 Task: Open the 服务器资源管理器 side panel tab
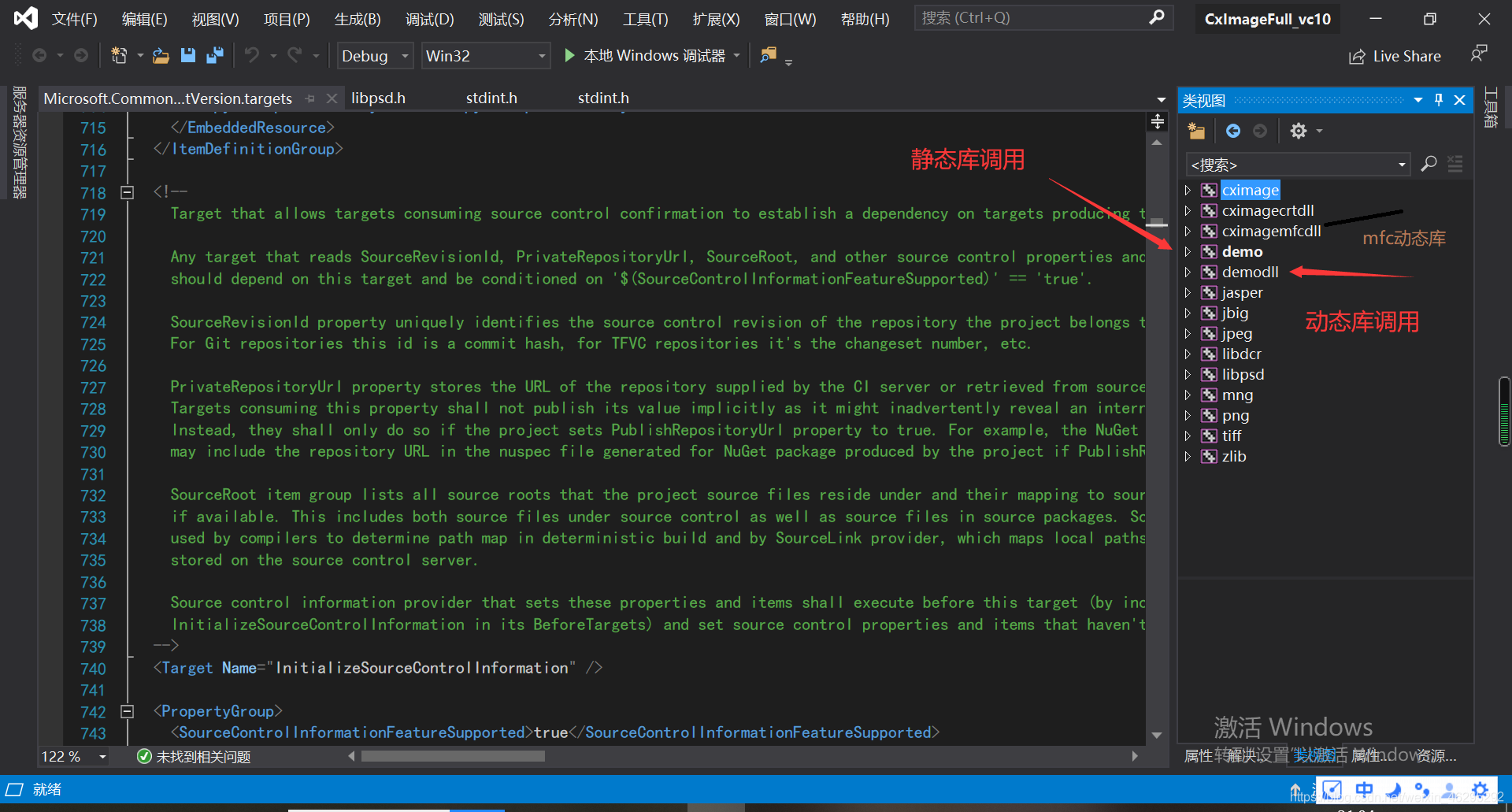pyautogui.click(x=20, y=143)
